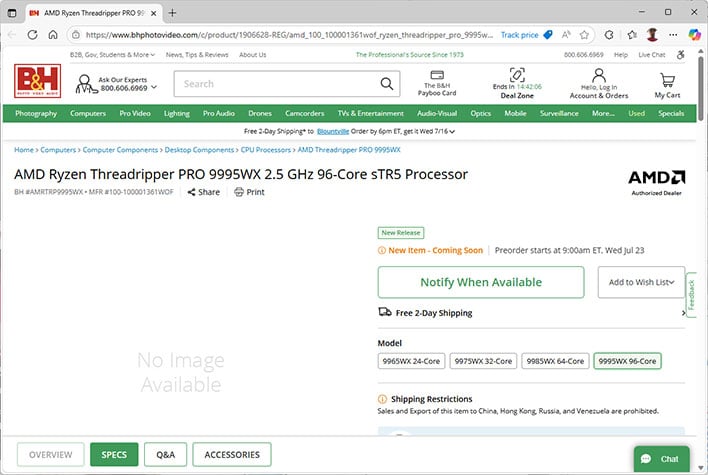The height and width of the screenshot is (475, 708).
Task: Click inside the Search input field
Action: 275,84
